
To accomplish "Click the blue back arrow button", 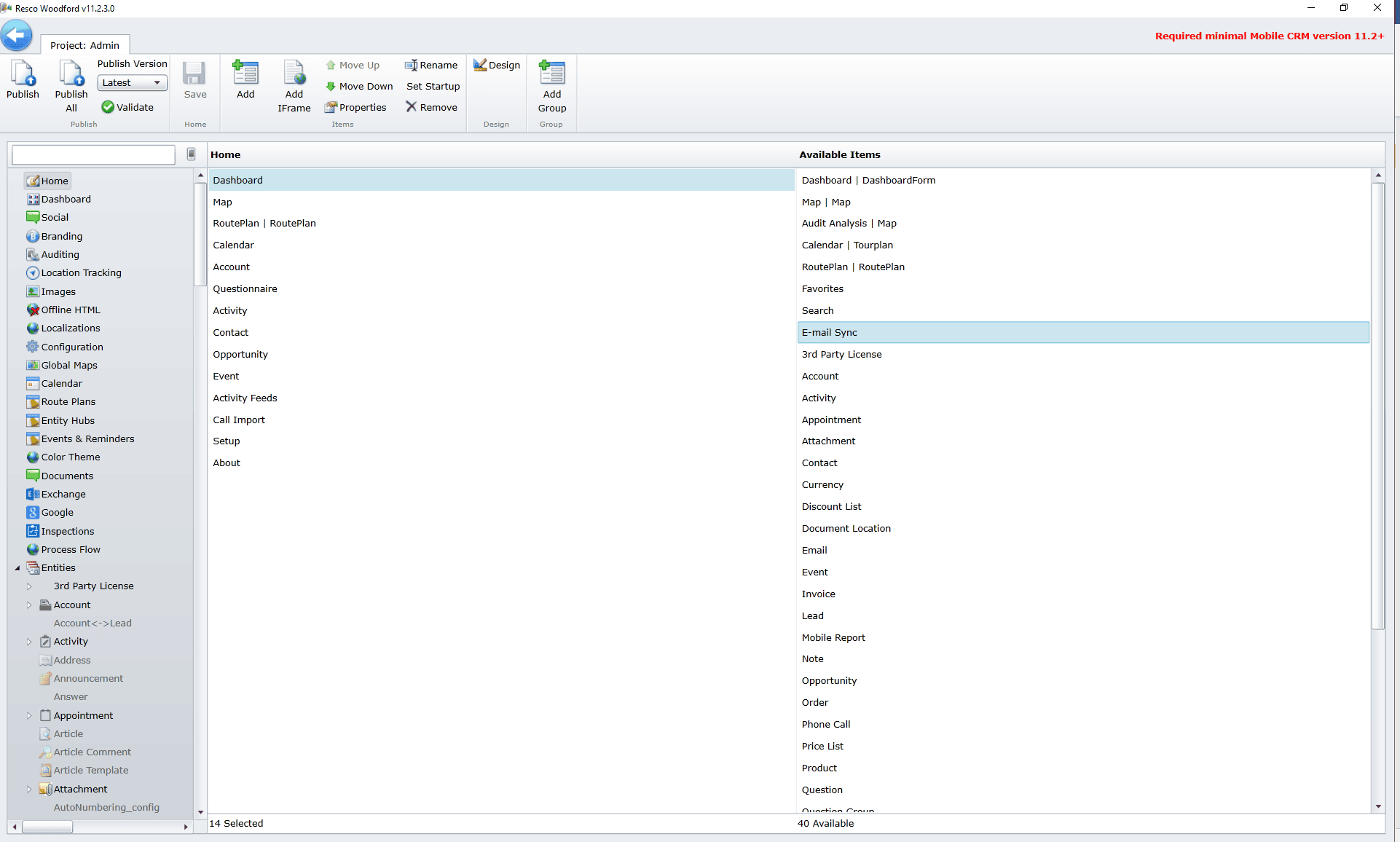I will (16, 35).
